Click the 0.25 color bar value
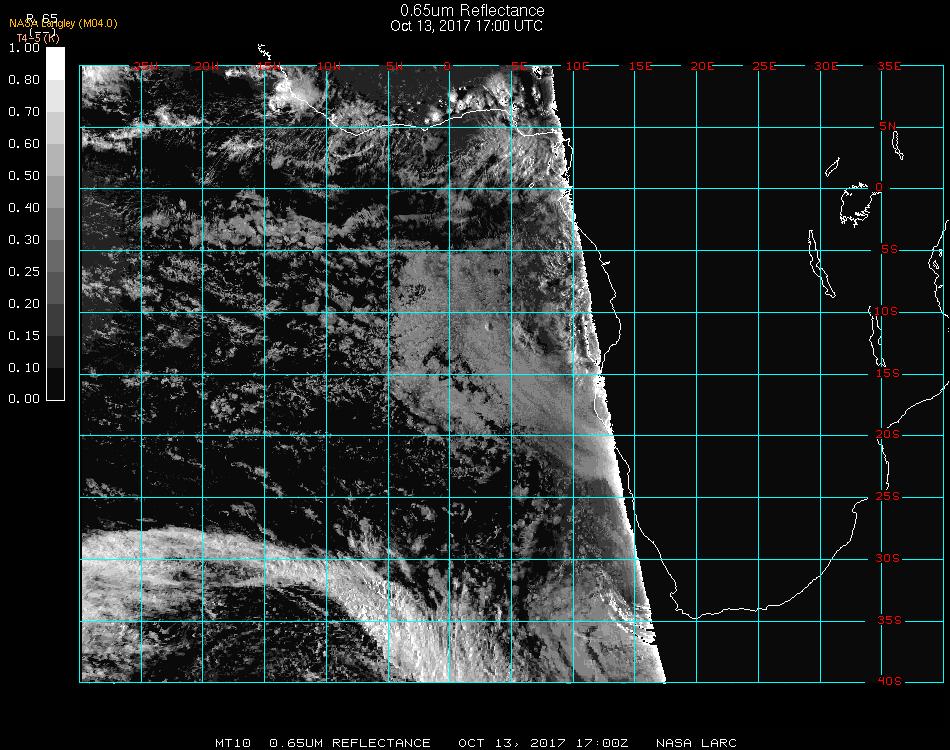This screenshot has height=750, width=950. tap(24, 271)
